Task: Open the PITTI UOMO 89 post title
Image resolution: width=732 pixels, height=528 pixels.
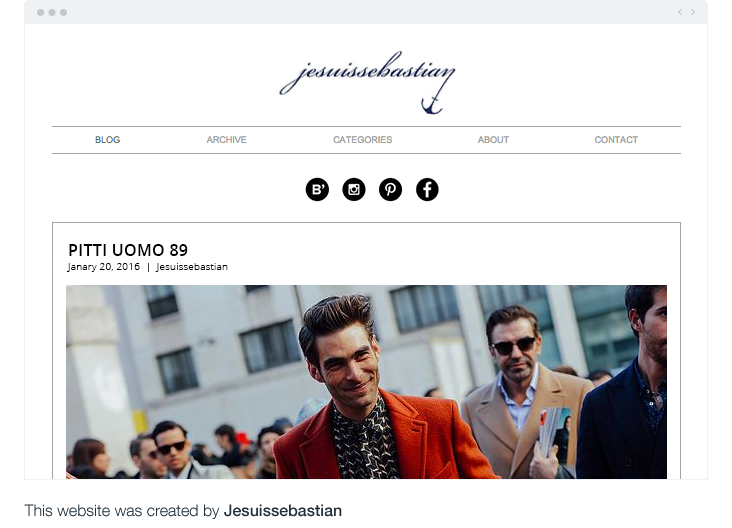Action: [x=128, y=250]
